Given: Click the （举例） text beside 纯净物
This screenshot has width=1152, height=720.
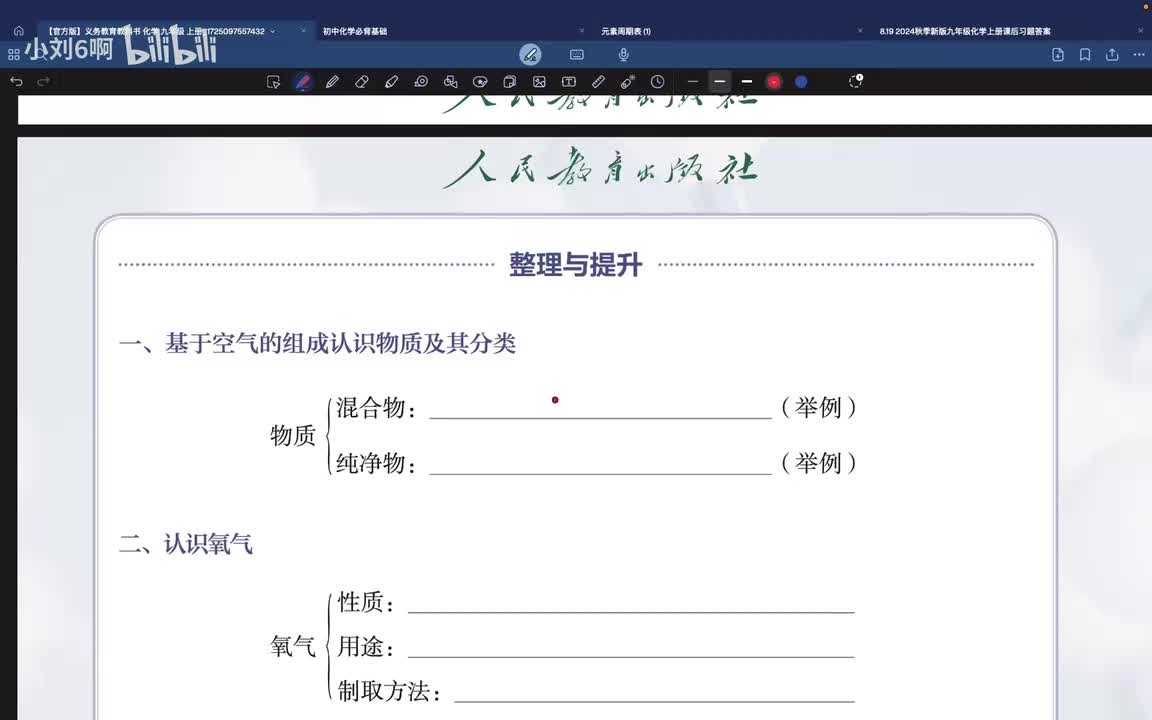Looking at the screenshot, I should (818, 463).
